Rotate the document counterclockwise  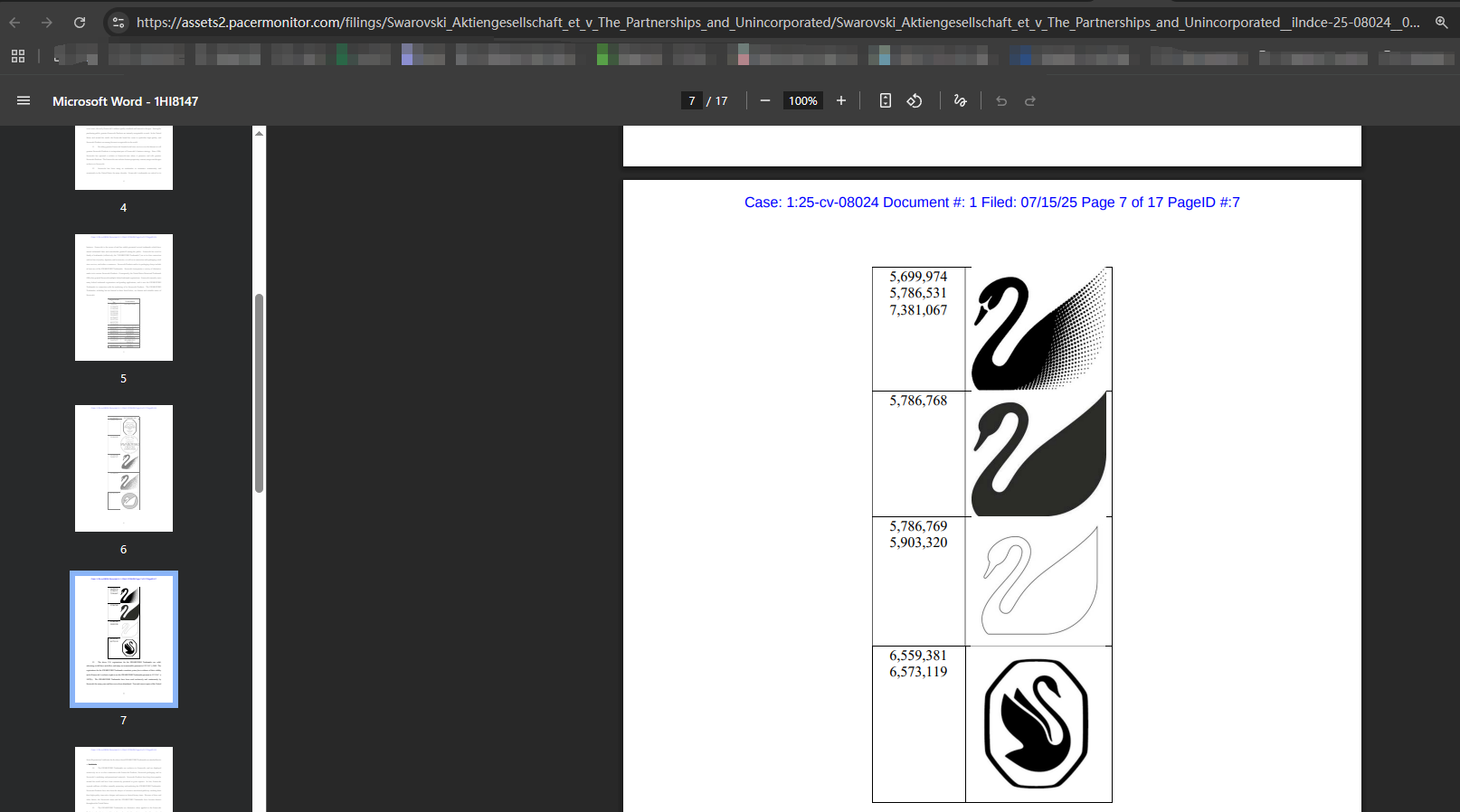pyautogui.click(x=915, y=101)
